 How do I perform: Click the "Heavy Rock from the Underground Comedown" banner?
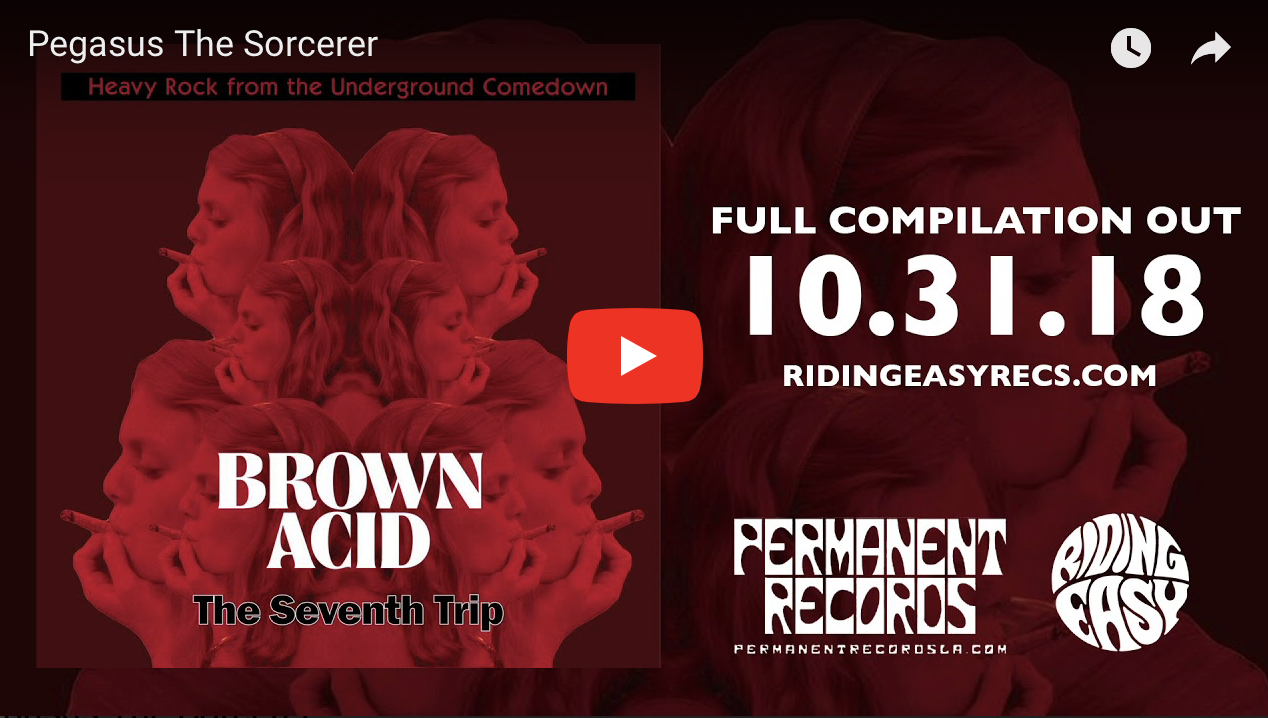coord(348,87)
